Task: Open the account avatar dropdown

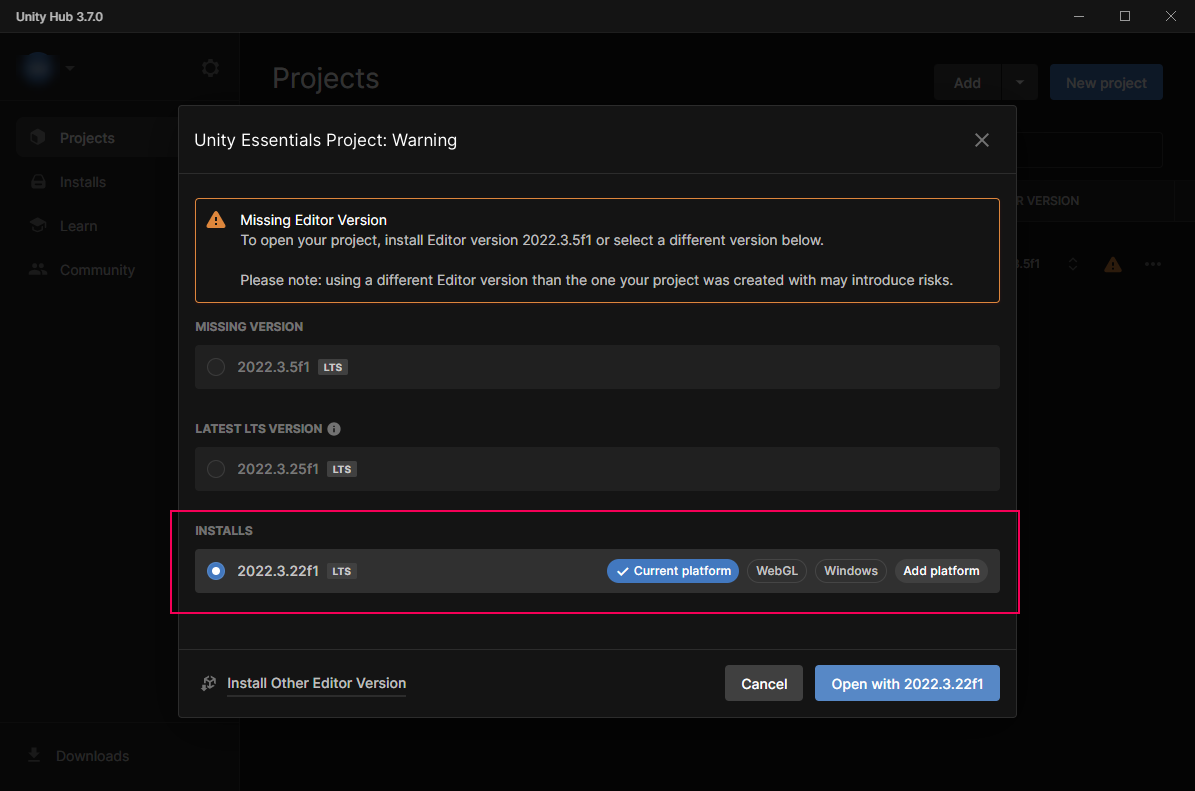Action: tap(47, 68)
